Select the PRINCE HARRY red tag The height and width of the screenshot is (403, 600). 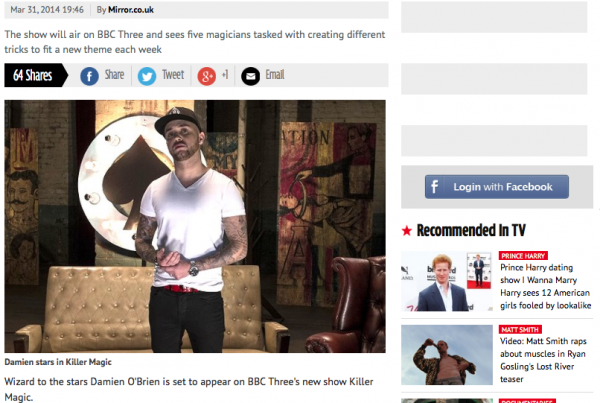(523, 256)
